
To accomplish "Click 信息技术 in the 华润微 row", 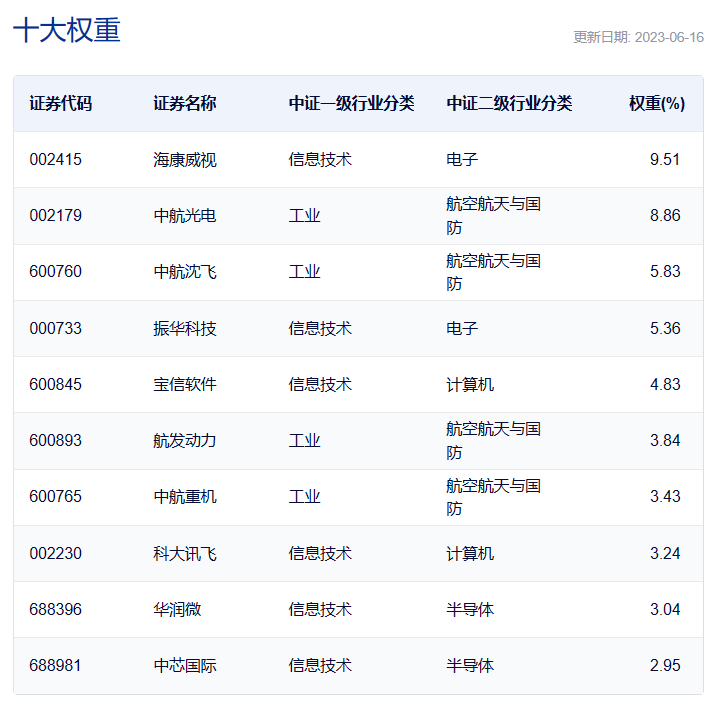I will [x=320, y=610].
